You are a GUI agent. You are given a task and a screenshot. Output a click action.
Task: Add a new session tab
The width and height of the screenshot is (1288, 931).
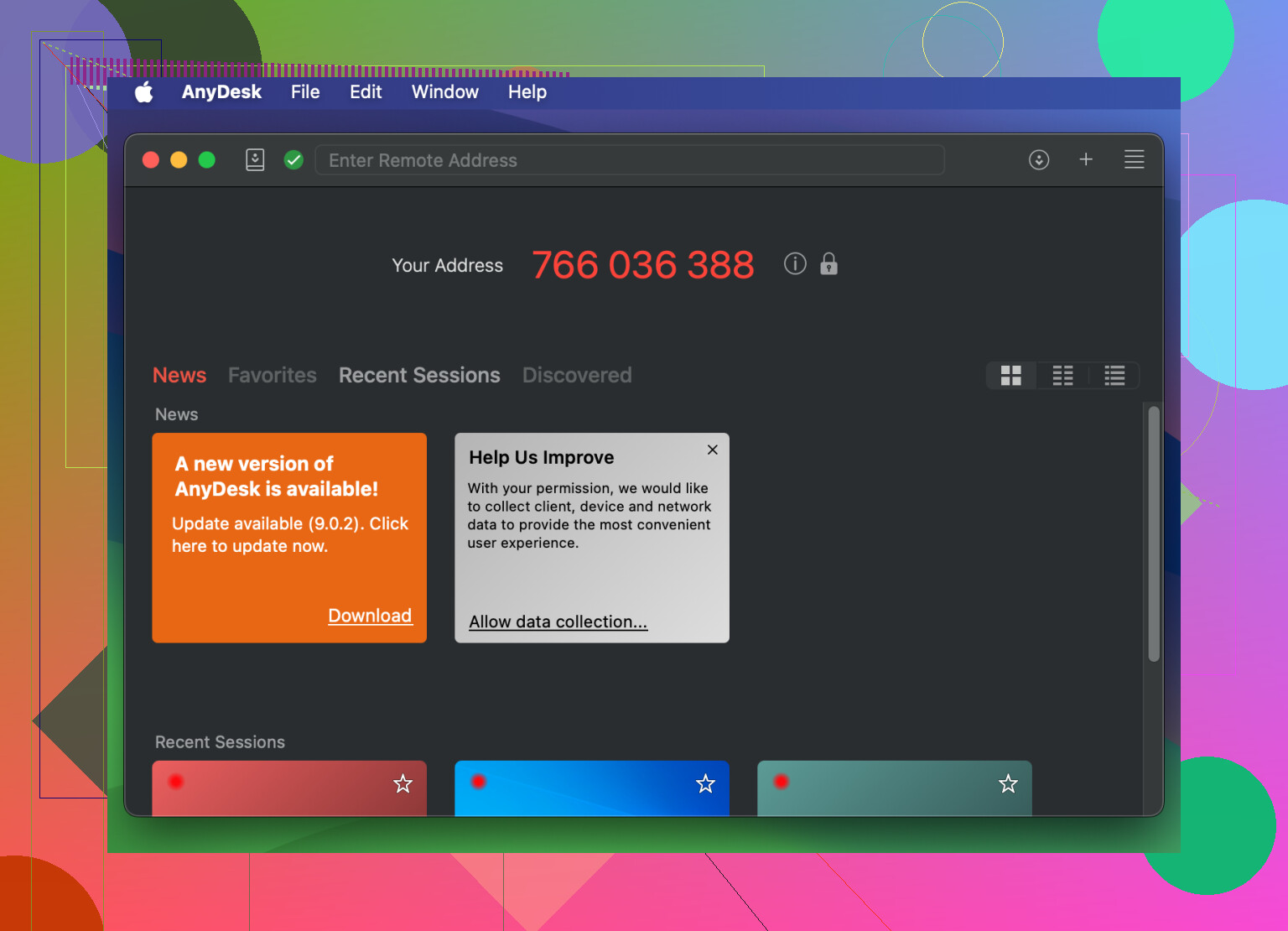pyautogui.click(x=1086, y=159)
